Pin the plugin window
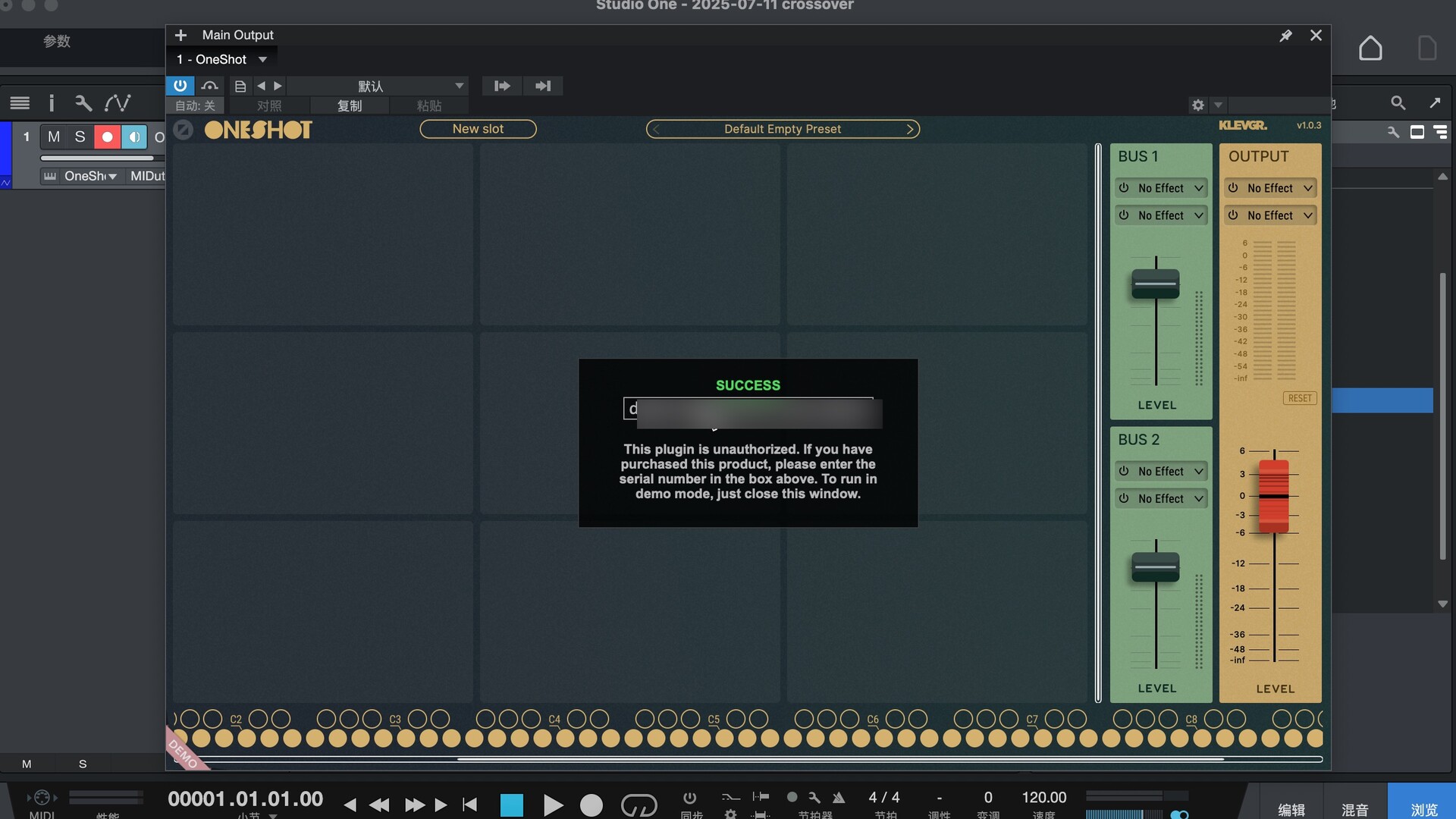Viewport: 1456px width, 819px height. coord(1285,36)
